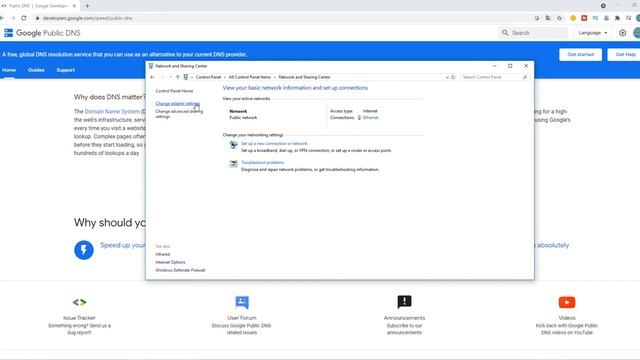Open the Home tab on Google Public DNS

pyautogui.click(x=9, y=70)
